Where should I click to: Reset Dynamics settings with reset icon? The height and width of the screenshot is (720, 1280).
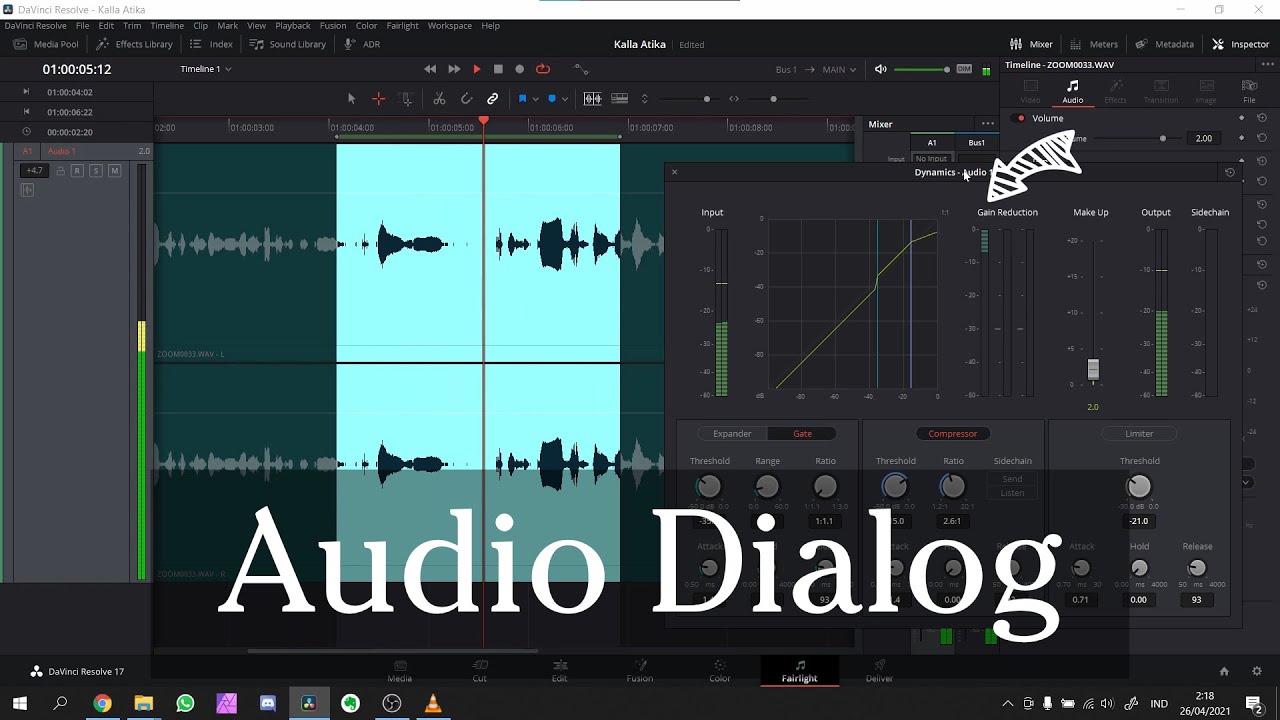coord(1230,172)
